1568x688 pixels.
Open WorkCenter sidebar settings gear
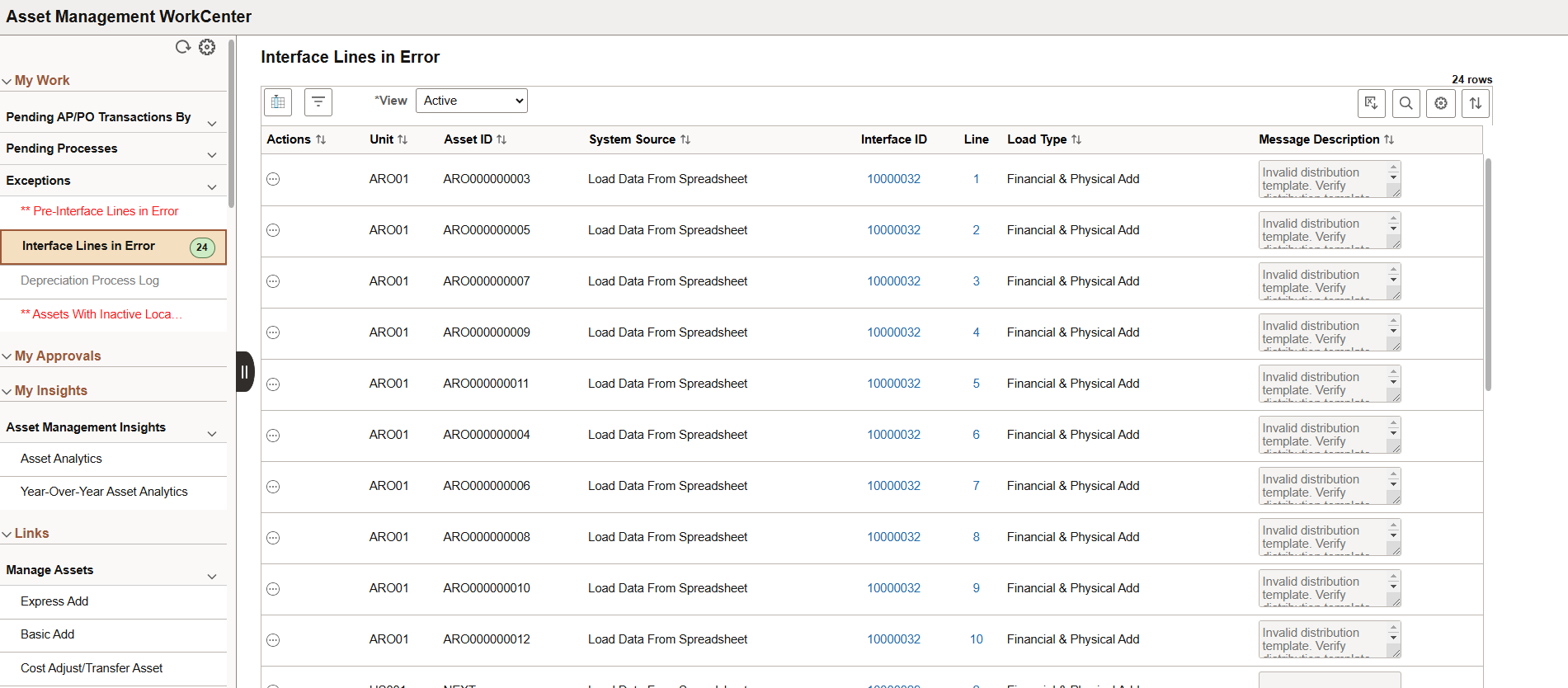pyautogui.click(x=207, y=47)
